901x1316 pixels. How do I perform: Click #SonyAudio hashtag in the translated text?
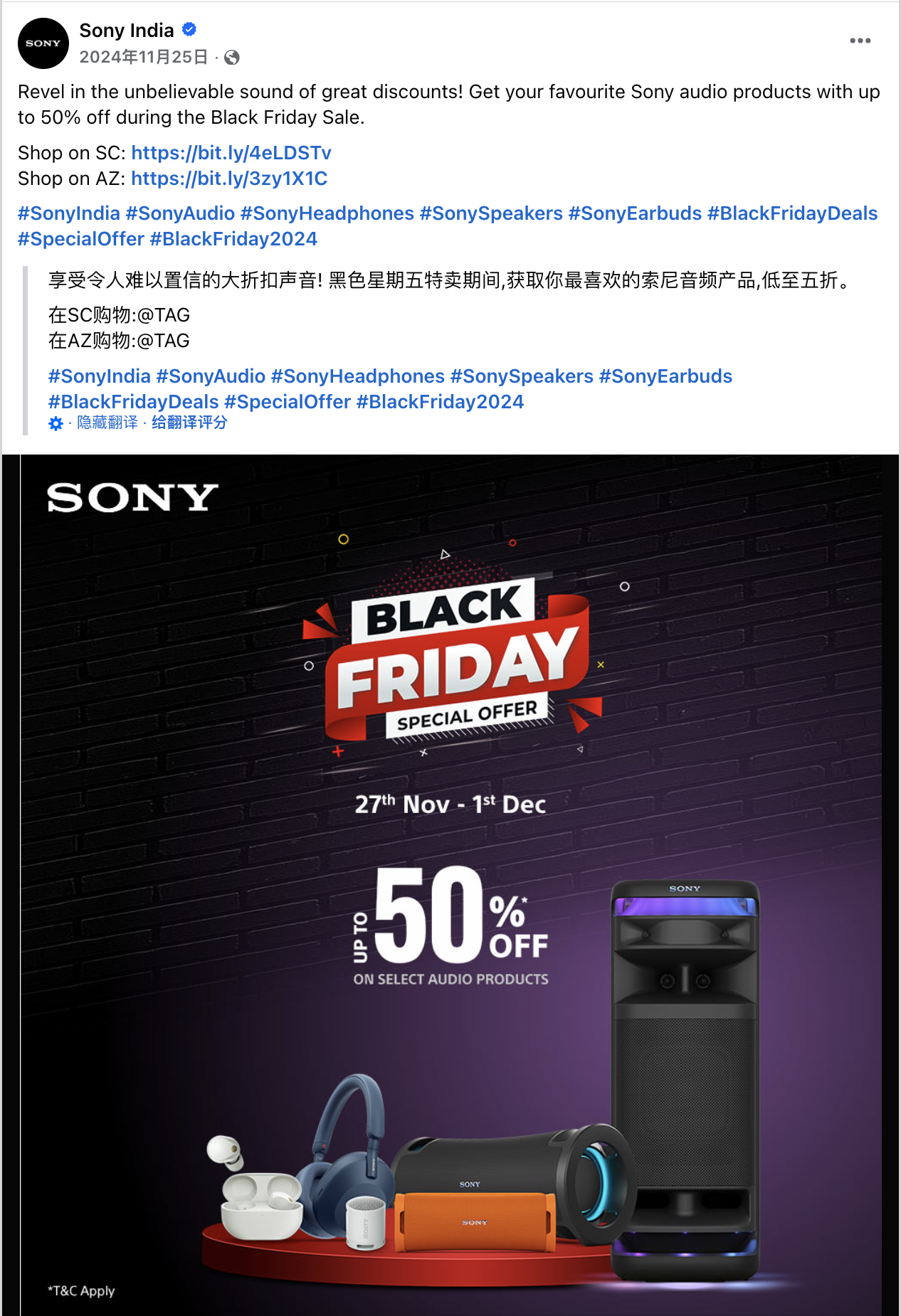tap(211, 376)
